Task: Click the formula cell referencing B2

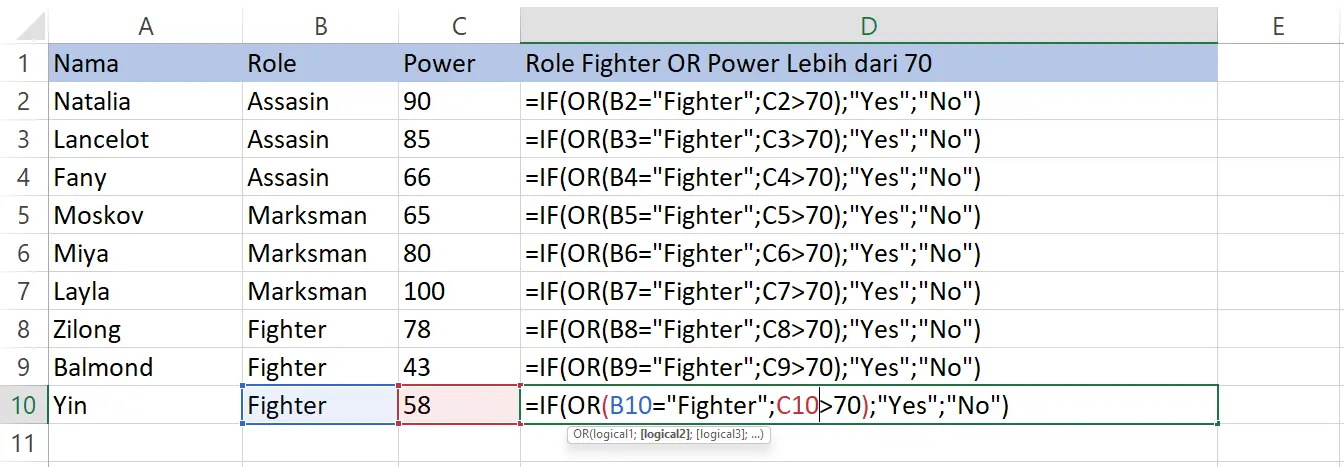Action: pyautogui.click(x=869, y=101)
